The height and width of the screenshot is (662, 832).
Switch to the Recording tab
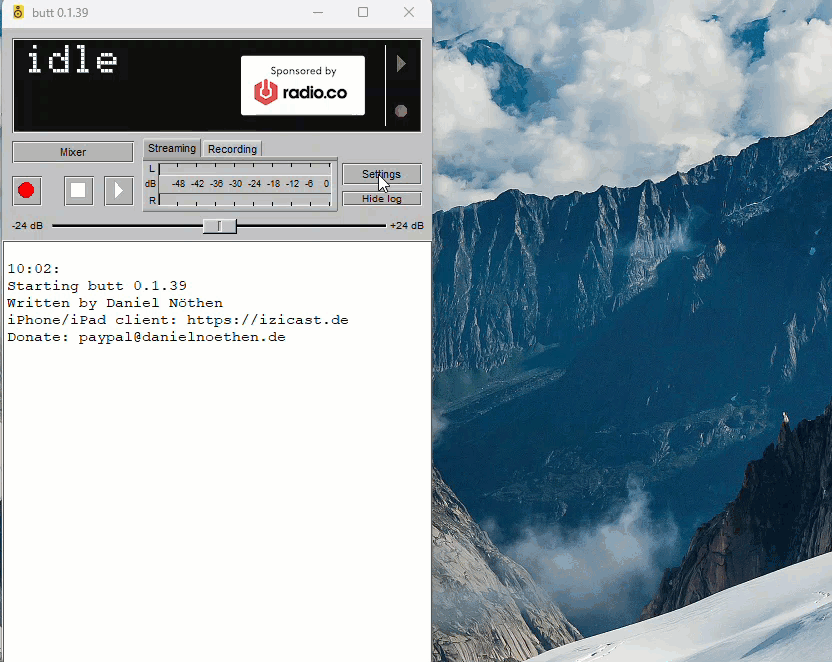(232, 149)
